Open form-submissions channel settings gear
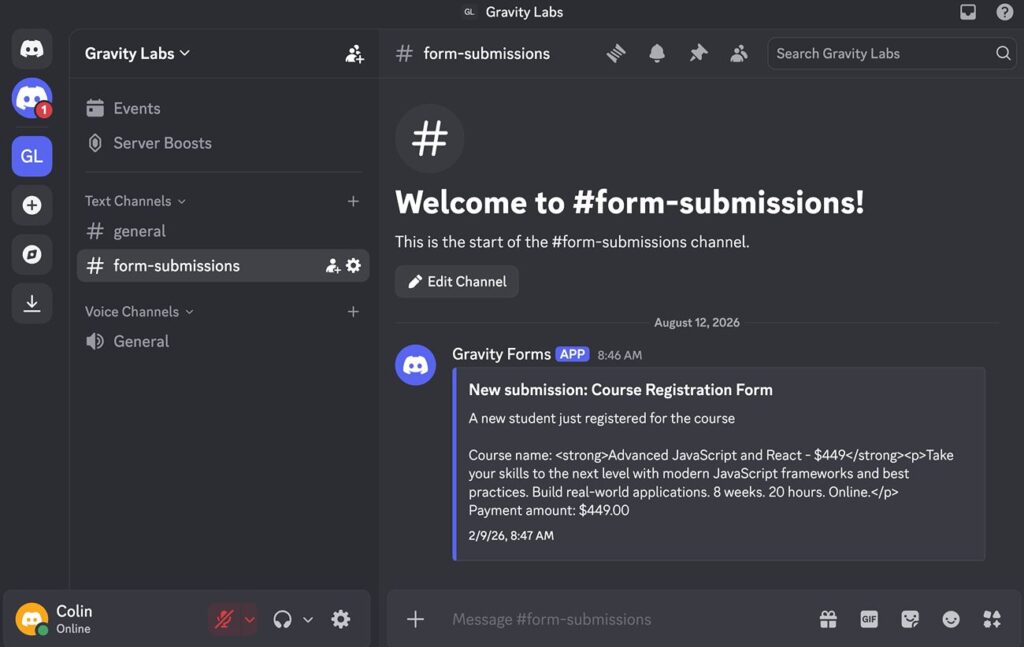 pos(353,265)
